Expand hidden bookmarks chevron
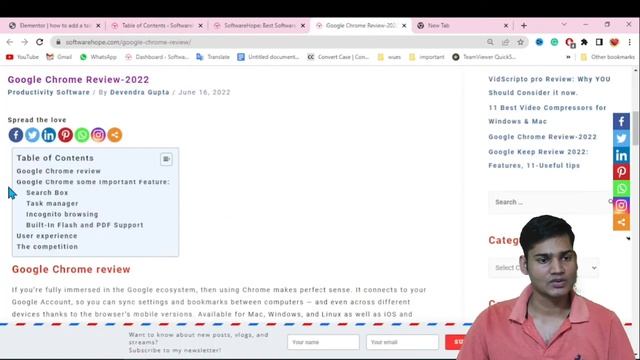640x360 pixels. (568, 57)
